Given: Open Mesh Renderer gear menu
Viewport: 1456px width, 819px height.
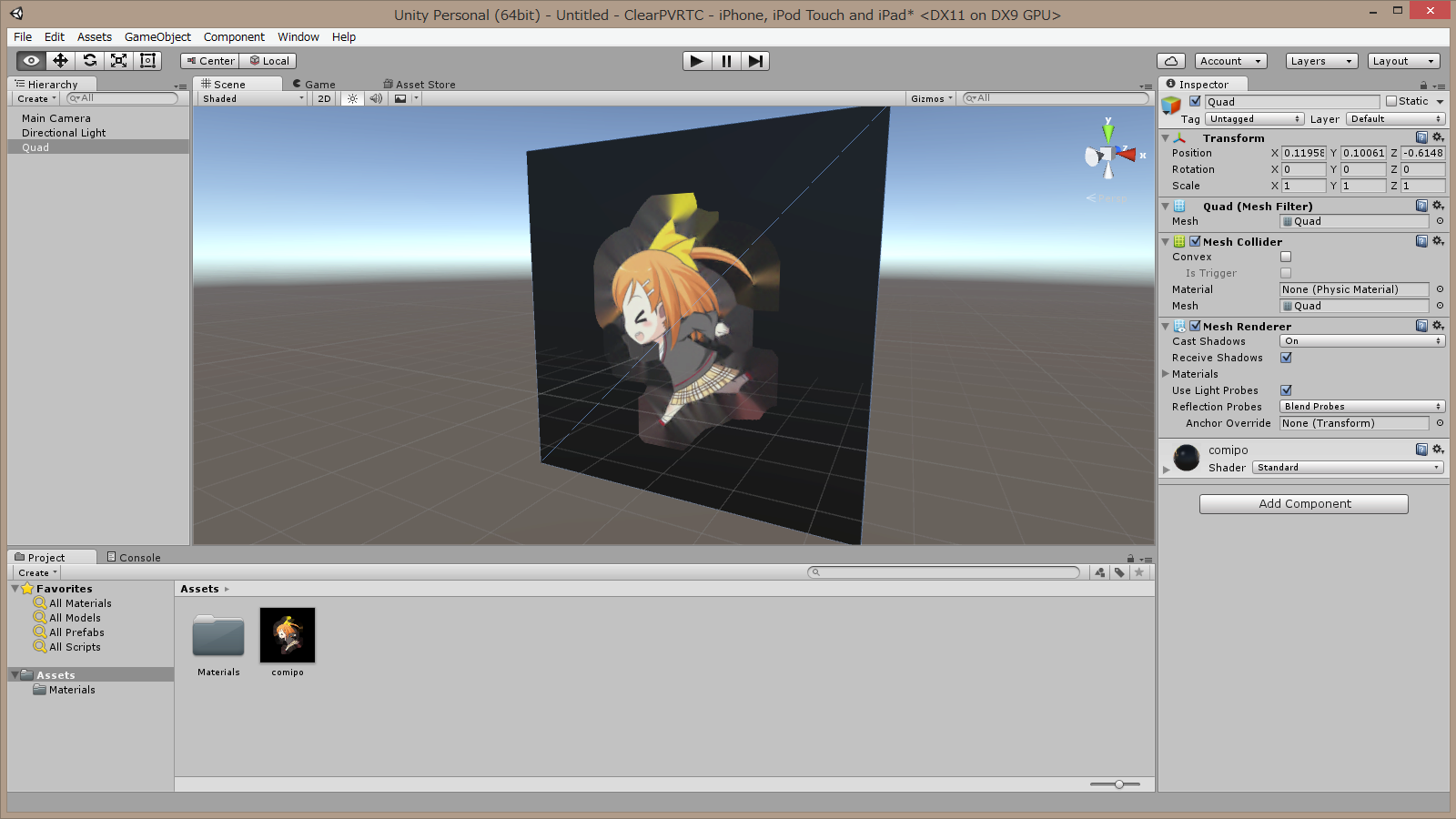Looking at the screenshot, I should (x=1439, y=326).
